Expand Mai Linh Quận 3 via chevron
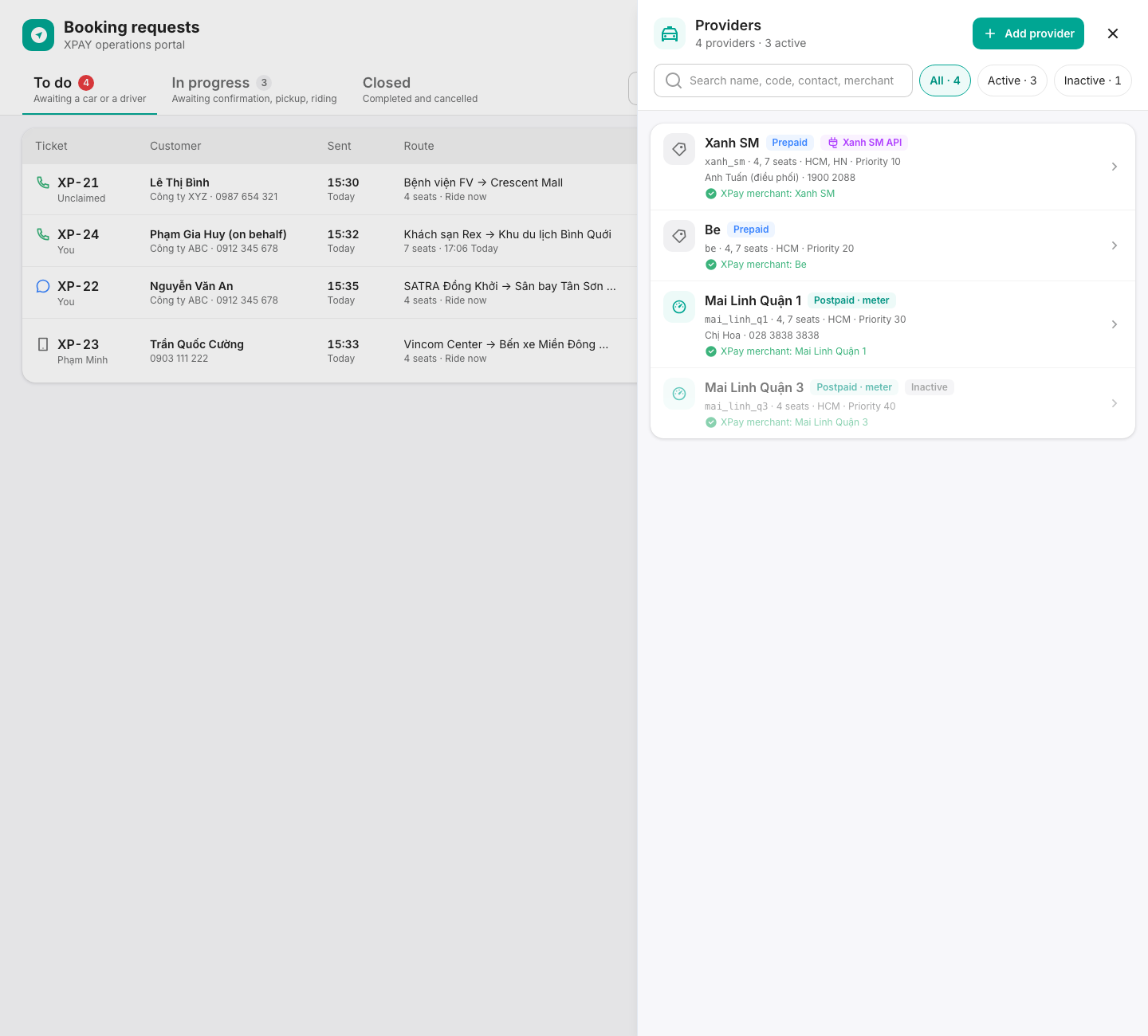Image resolution: width=1148 pixels, height=1036 pixels. [1115, 403]
